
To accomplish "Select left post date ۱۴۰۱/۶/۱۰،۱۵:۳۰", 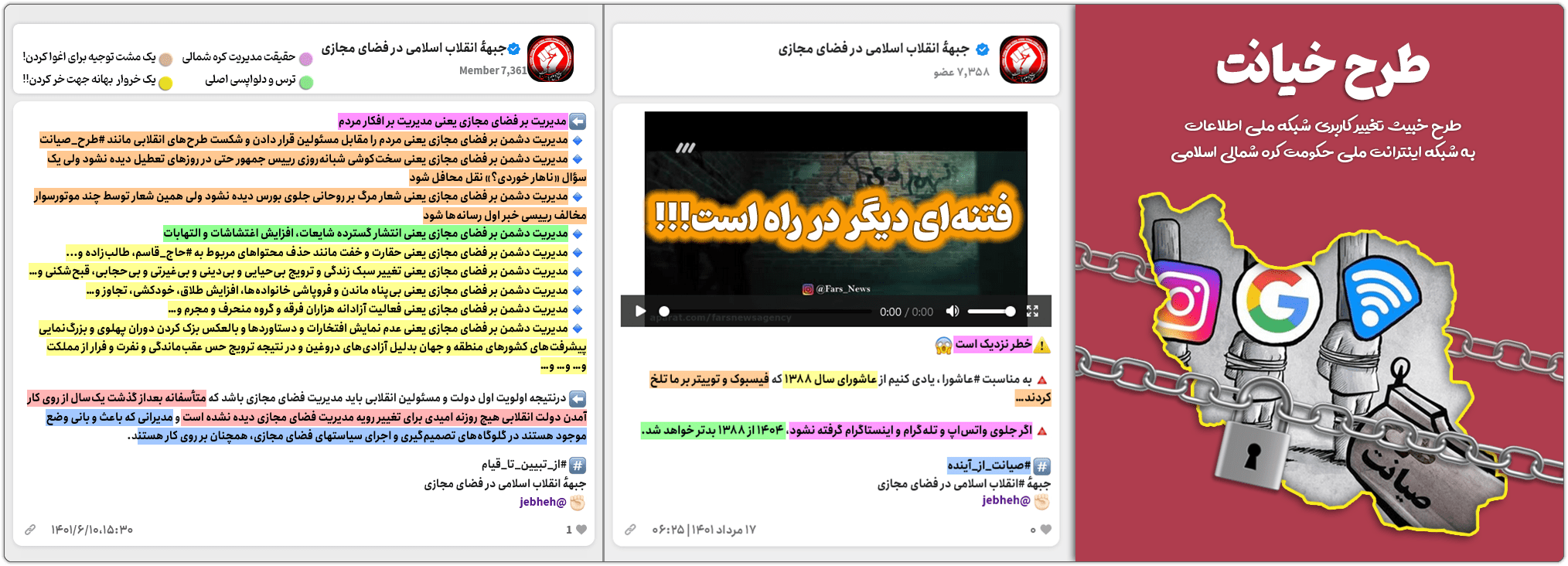I will click(92, 530).
